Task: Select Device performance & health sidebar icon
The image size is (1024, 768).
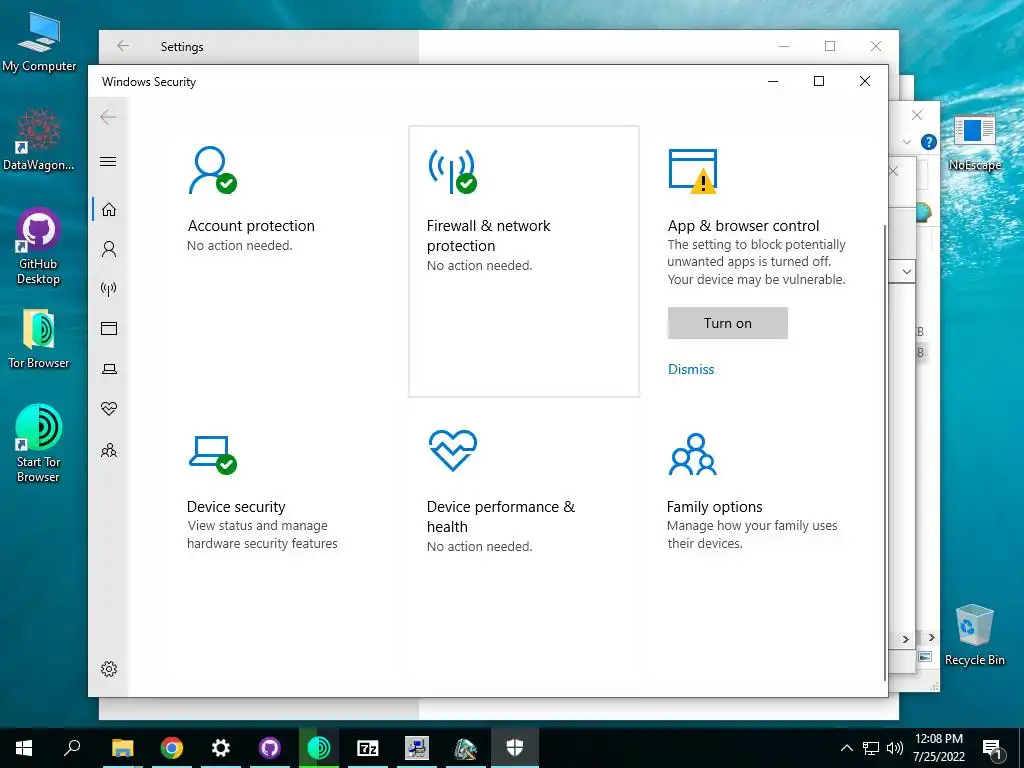Action: (109, 409)
